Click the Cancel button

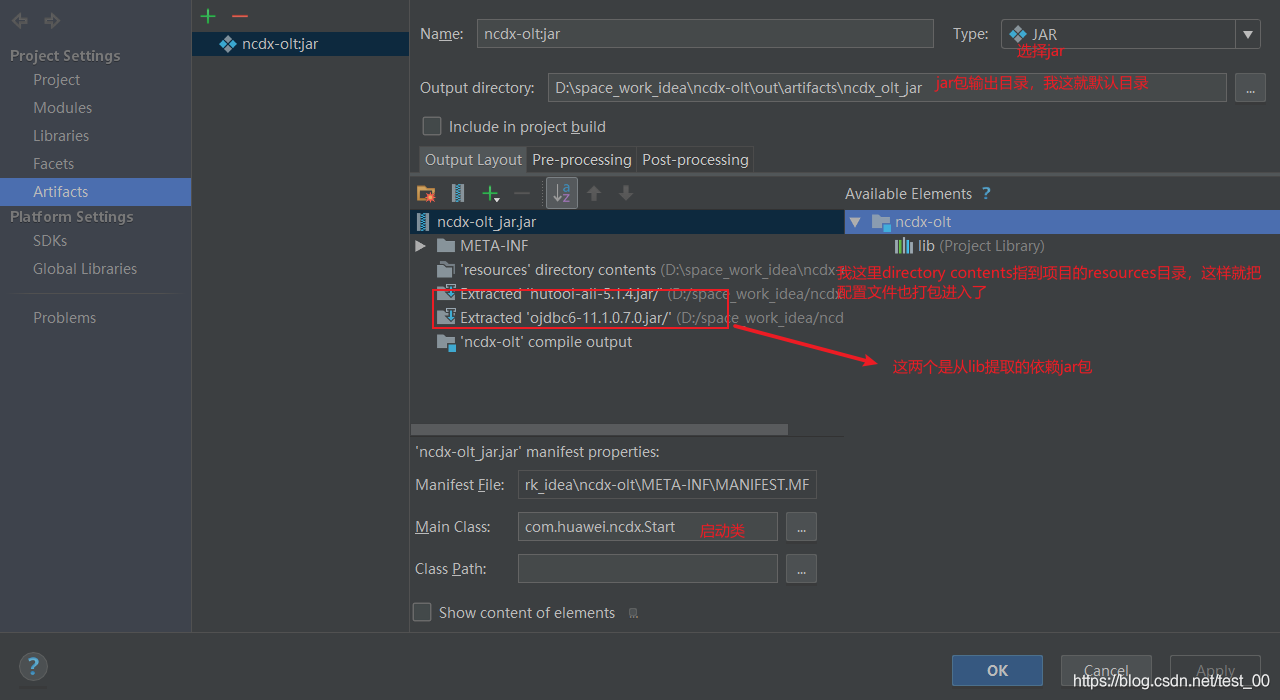click(1106, 670)
